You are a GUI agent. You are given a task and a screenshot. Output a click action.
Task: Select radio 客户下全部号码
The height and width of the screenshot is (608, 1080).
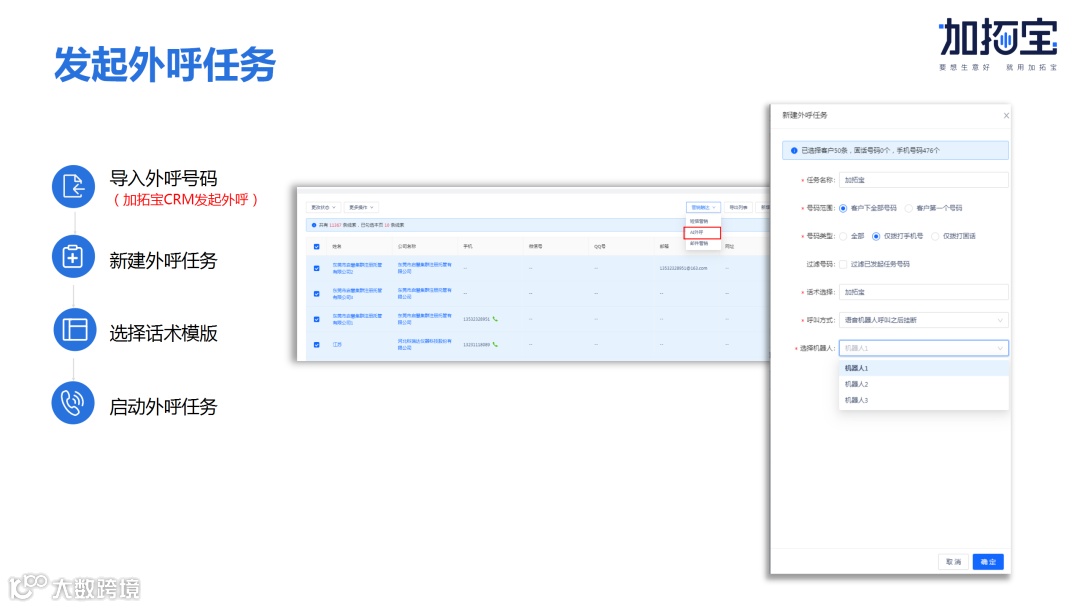[843, 208]
